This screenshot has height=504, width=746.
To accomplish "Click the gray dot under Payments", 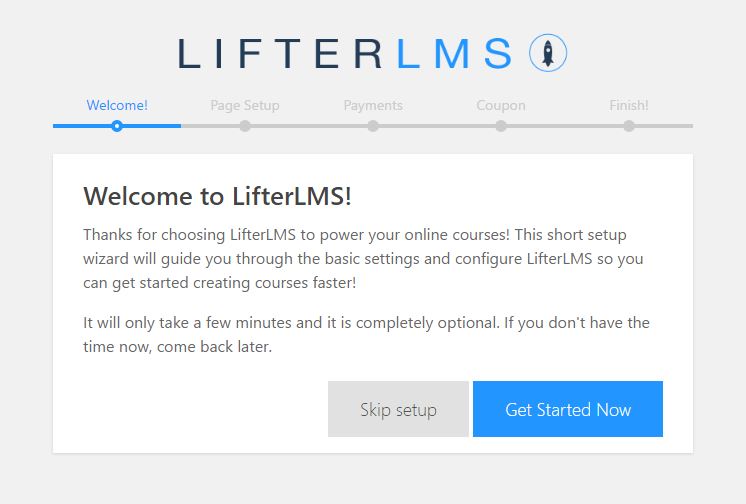I will (x=373, y=126).
